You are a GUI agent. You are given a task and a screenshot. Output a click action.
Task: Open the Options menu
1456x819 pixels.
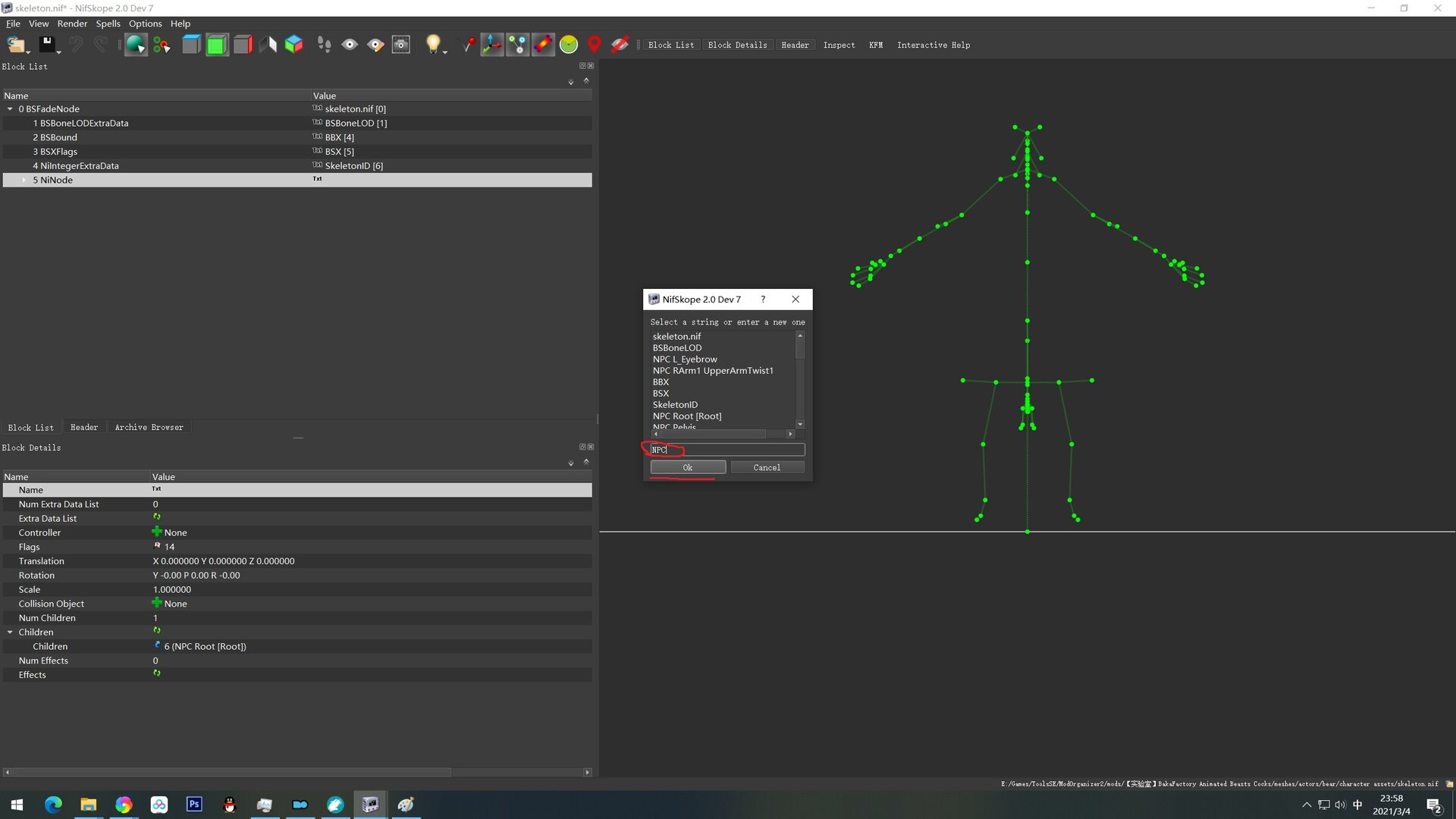click(145, 24)
